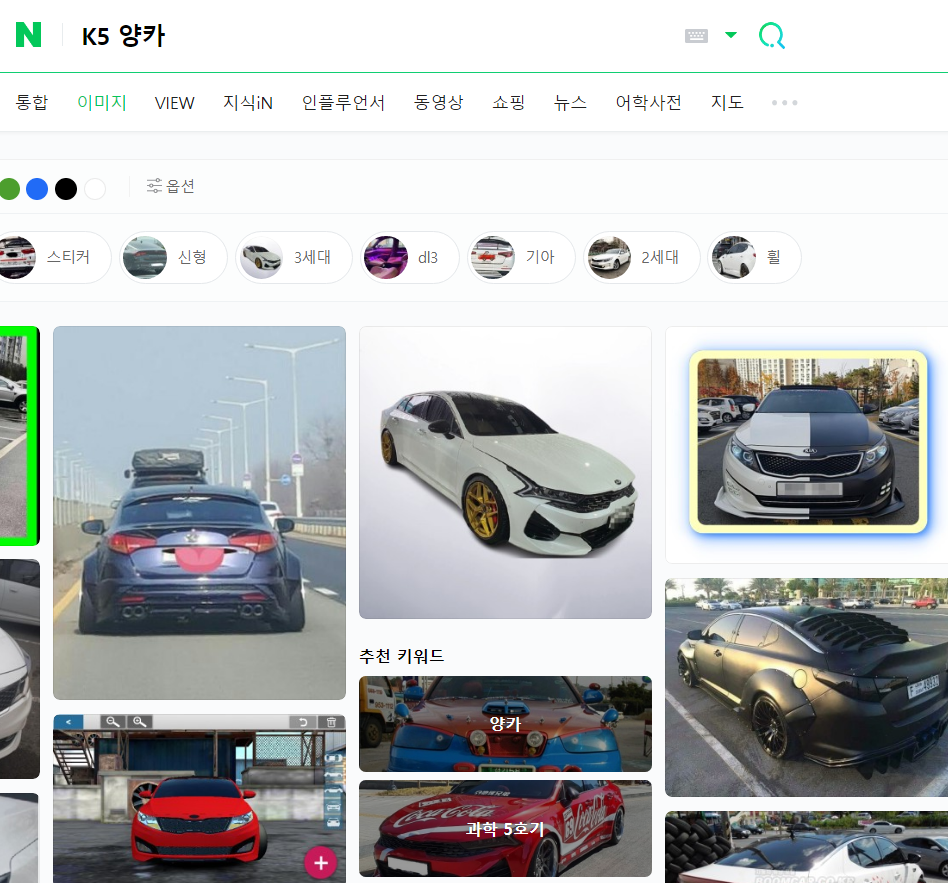Choose the 3세대 keyword chip
948x883 pixels.
294,257
